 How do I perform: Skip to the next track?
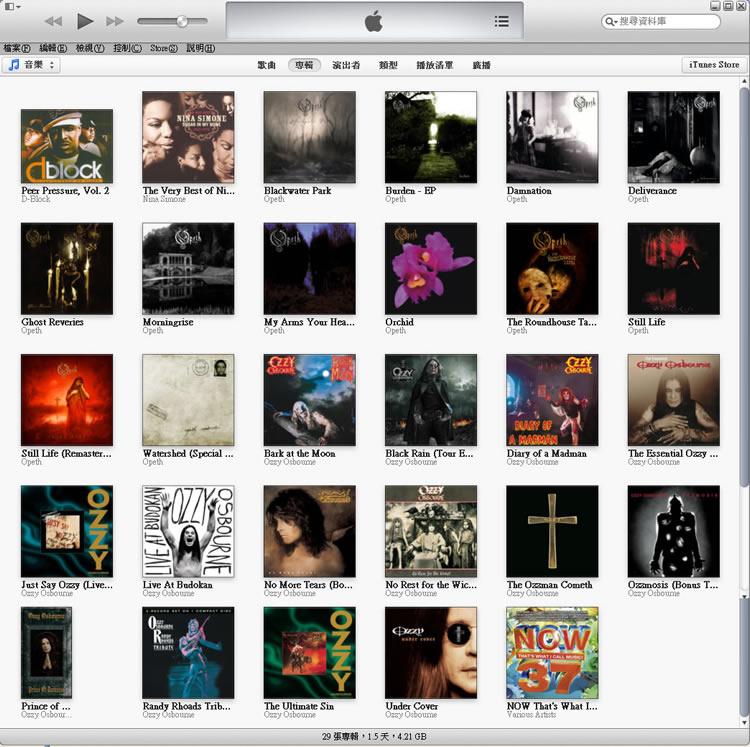pos(115,21)
